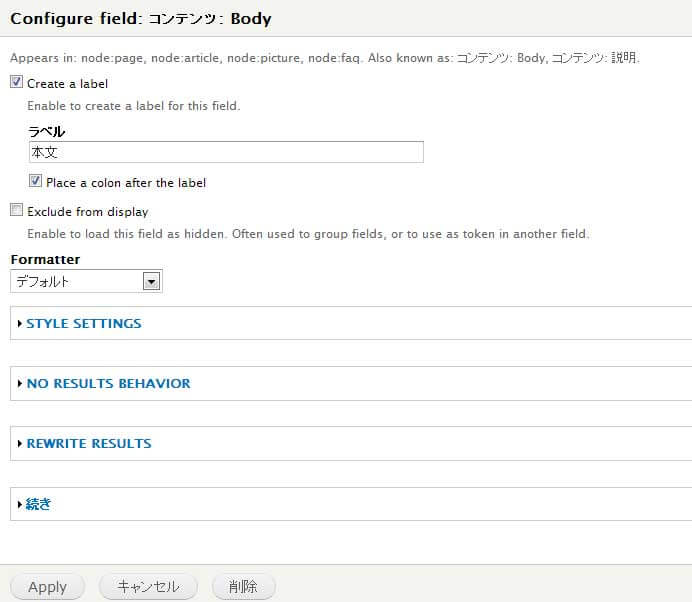Open the Formatter dropdown showing デフォルト

pyautogui.click(x=78, y=282)
